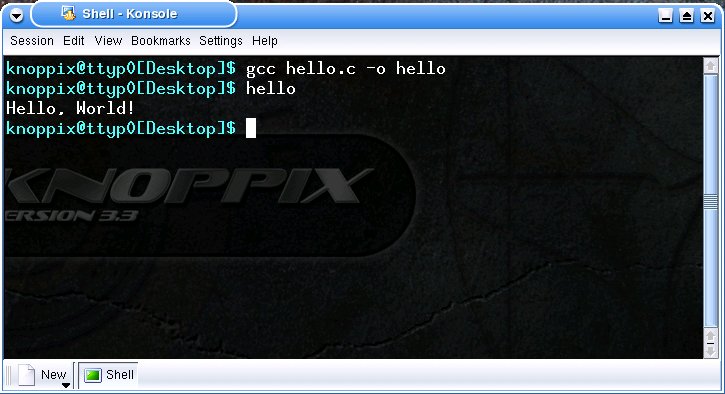Minimize the Konsole window
The height and width of the screenshot is (394, 725).
(x=665, y=17)
